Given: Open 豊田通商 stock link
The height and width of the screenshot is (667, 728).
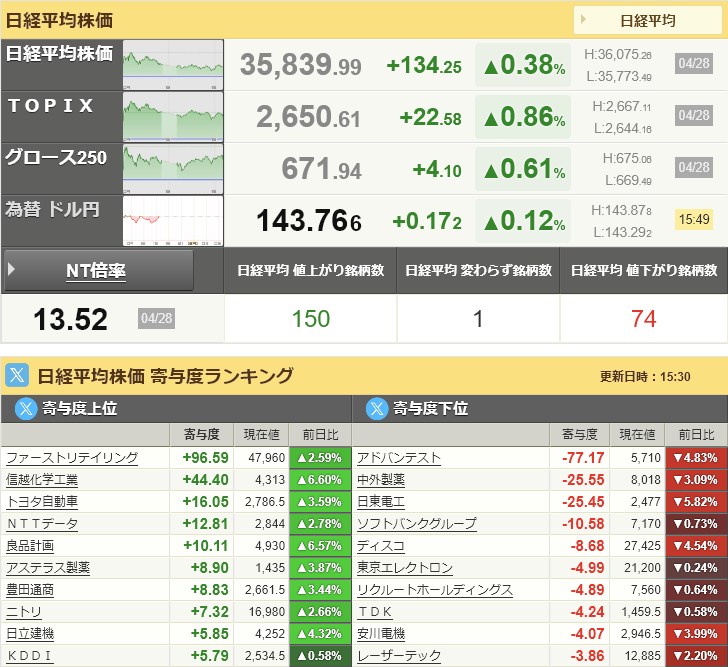Looking at the screenshot, I should point(30,590).
